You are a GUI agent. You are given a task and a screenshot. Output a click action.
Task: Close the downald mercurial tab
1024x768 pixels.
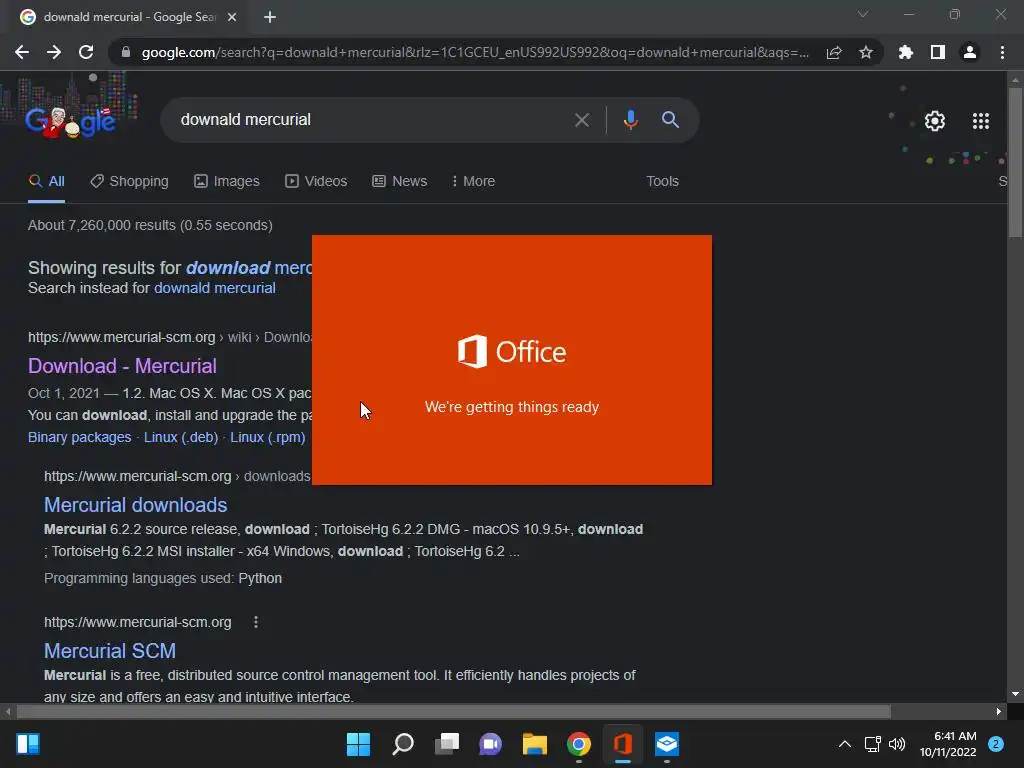click(232, 17)
